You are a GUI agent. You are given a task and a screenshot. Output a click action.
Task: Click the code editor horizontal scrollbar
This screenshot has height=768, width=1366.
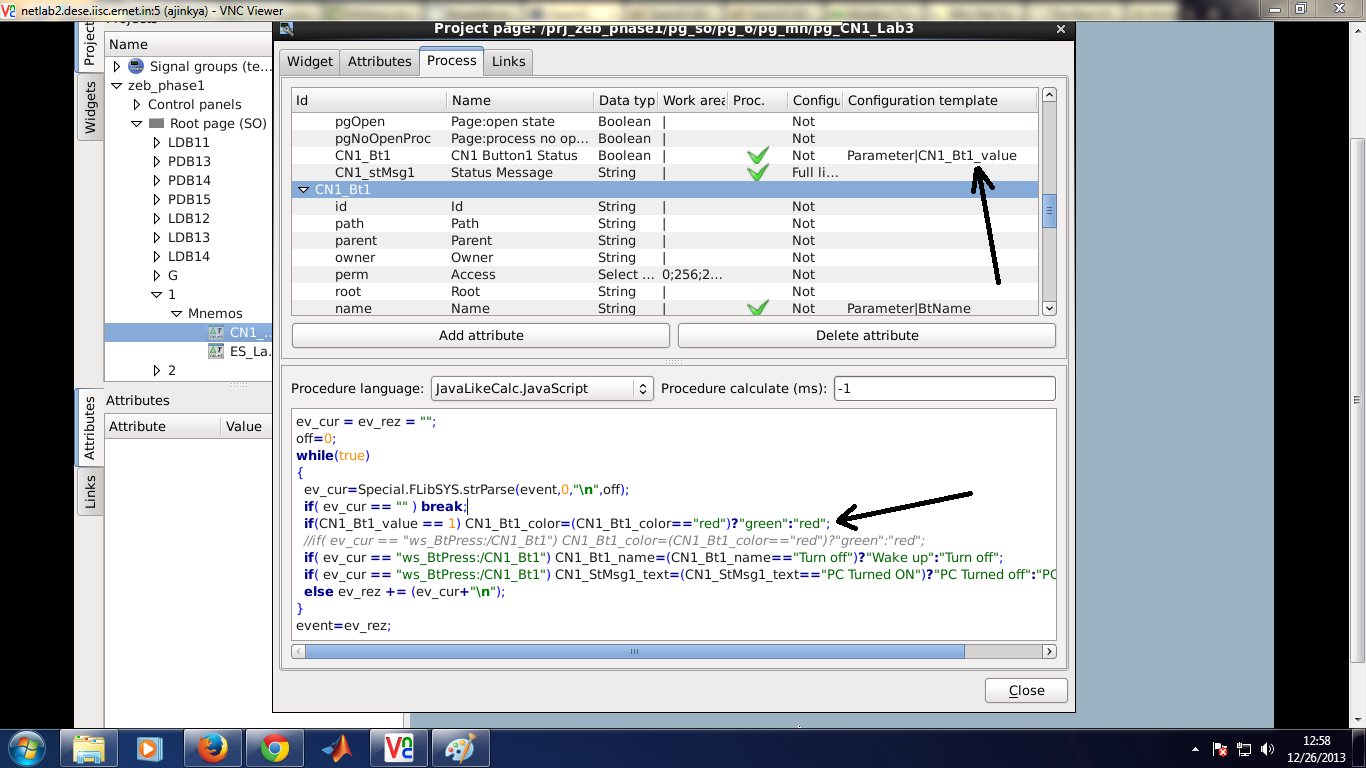click(634, 651)
